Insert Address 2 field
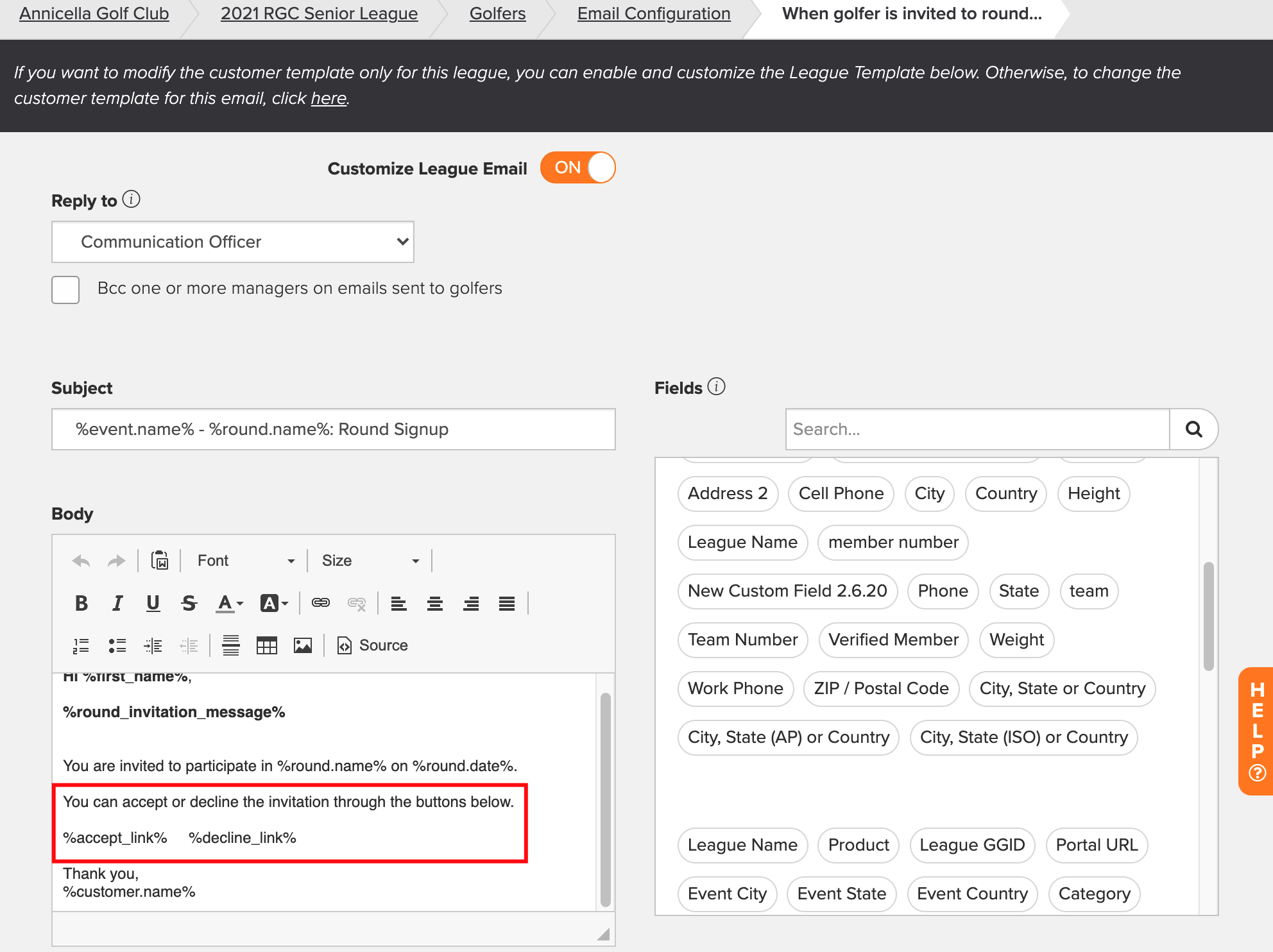Image resolution: width=1273 pixels, height=952 pixels. pyautogui.click(x=728, y=493)
